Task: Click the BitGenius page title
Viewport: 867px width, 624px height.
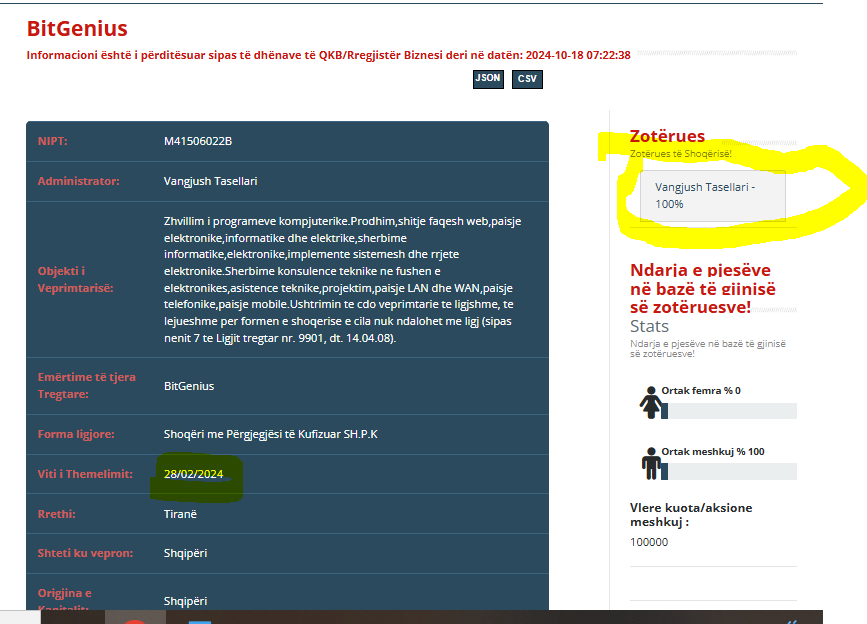Action: (77, 29)
